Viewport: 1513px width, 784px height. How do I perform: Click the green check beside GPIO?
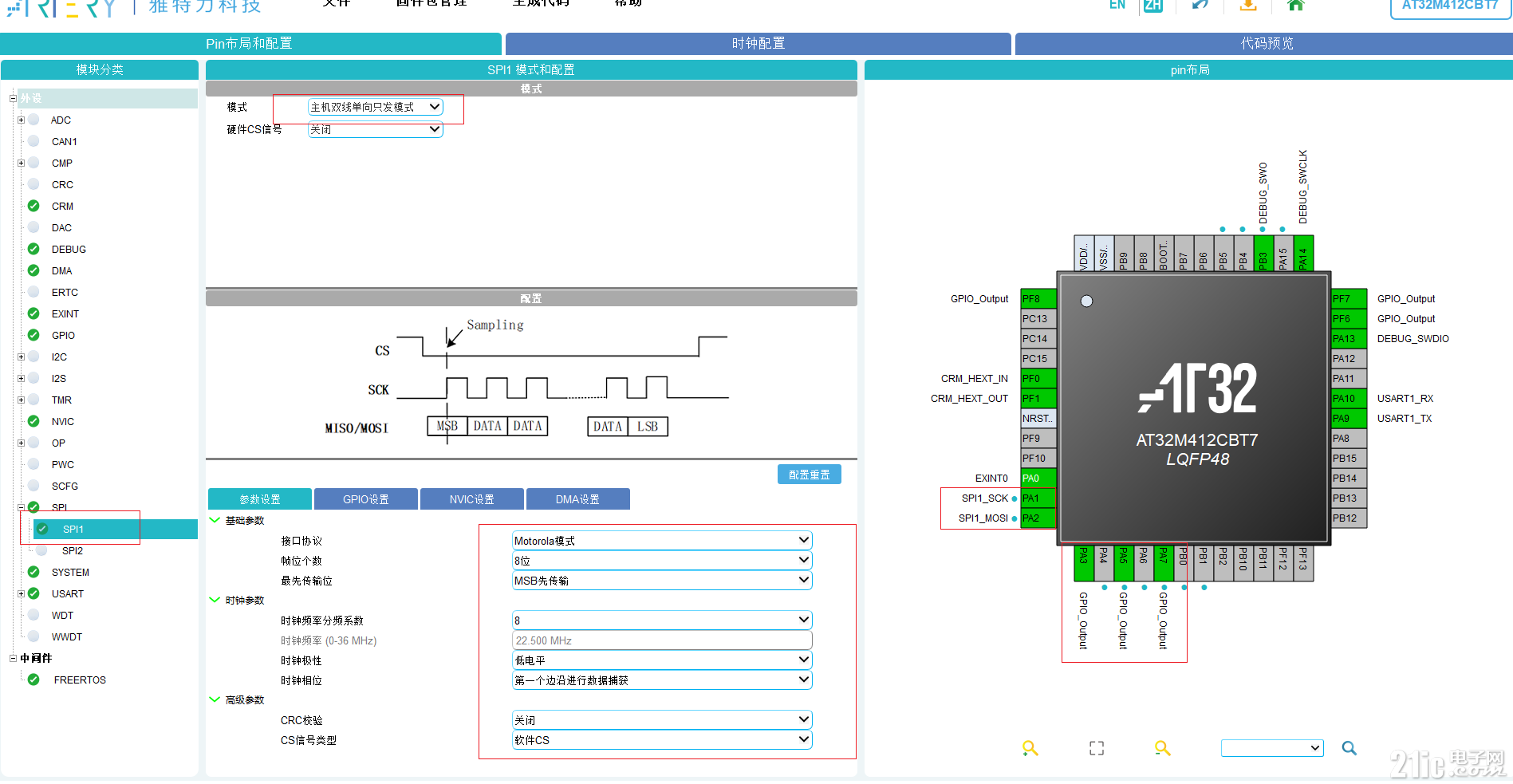33,335
